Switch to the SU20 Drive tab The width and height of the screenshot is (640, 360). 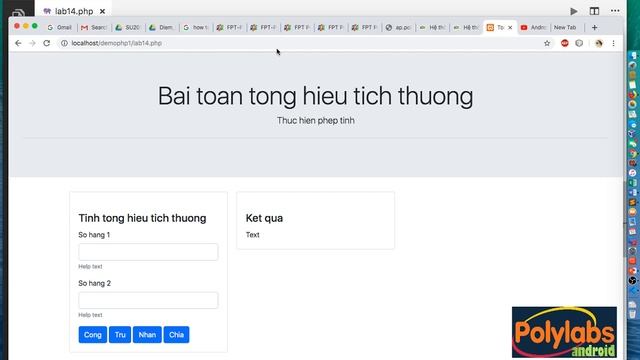click(x=127, y=27)
